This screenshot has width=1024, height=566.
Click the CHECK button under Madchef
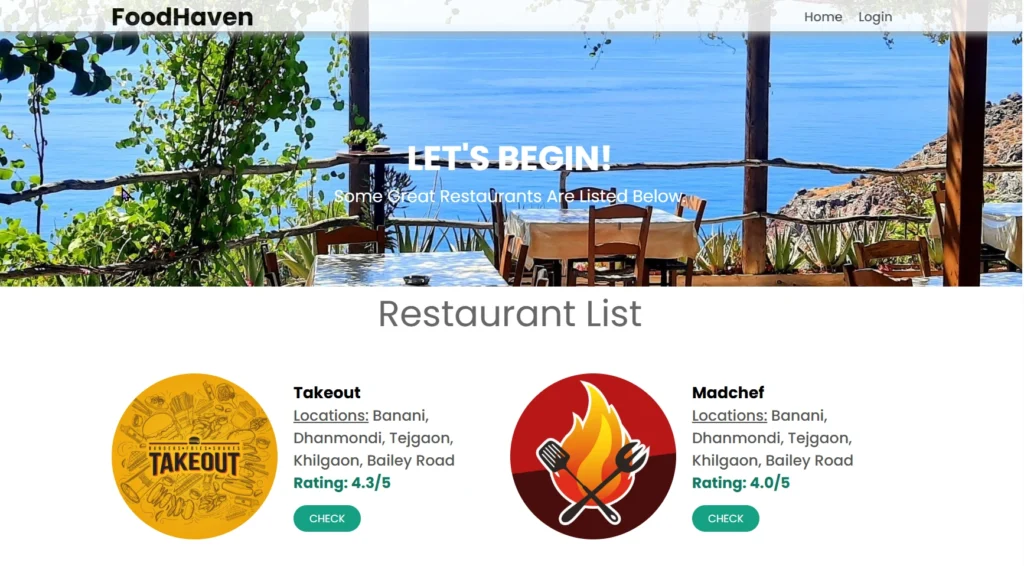click(x=725, y=518)
